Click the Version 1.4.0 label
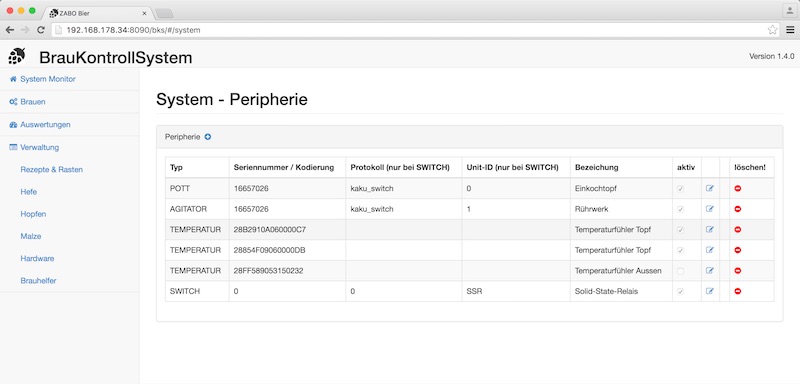Screen dimensions: 800x384 click(x=771, y=56)
